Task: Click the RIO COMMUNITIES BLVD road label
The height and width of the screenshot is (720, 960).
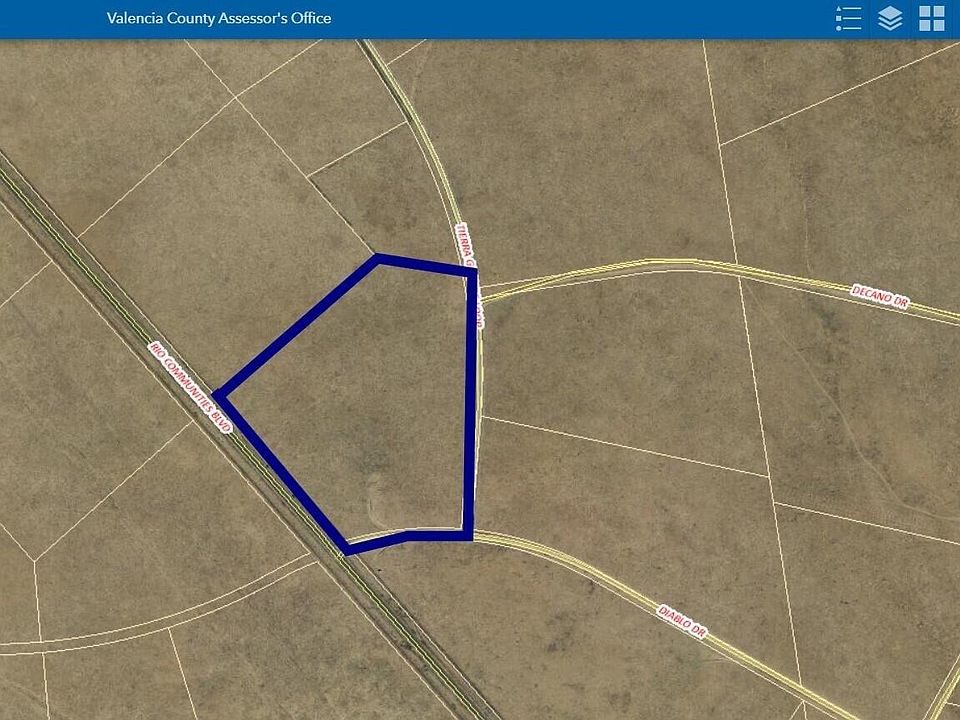Action: pyautogui.click(x=191, y=387)
